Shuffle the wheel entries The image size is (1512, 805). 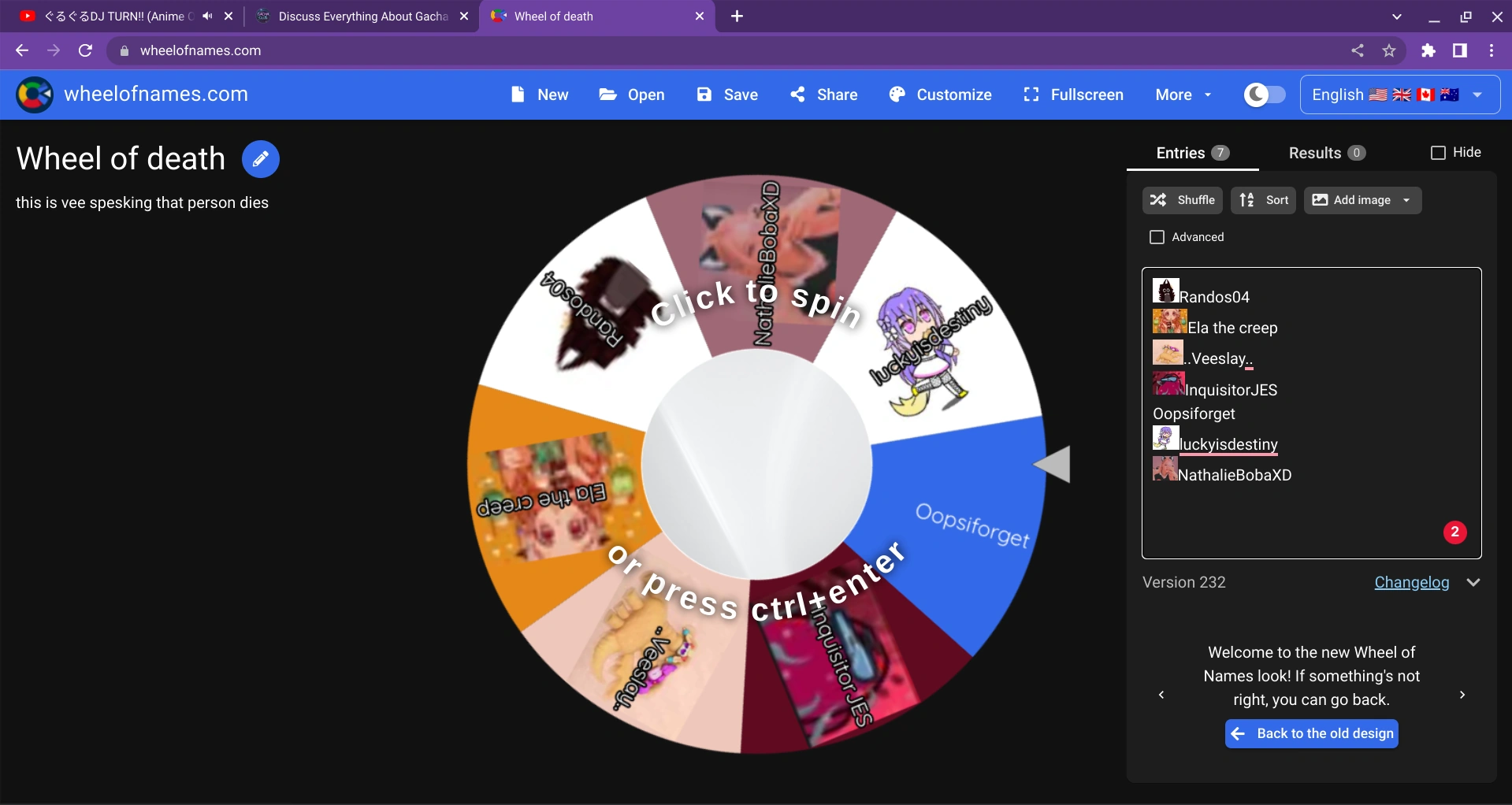point(1181,200)
